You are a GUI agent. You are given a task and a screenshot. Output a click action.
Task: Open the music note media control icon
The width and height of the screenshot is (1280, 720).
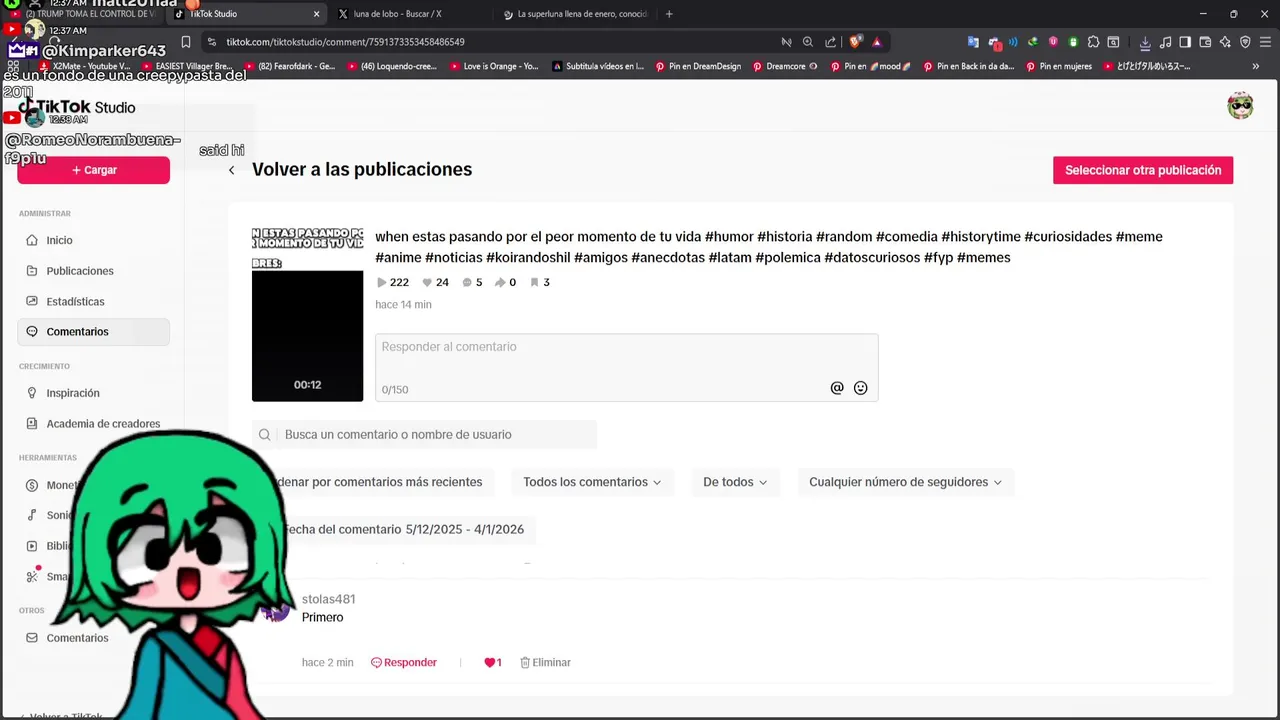click(x=1165, y=42)
